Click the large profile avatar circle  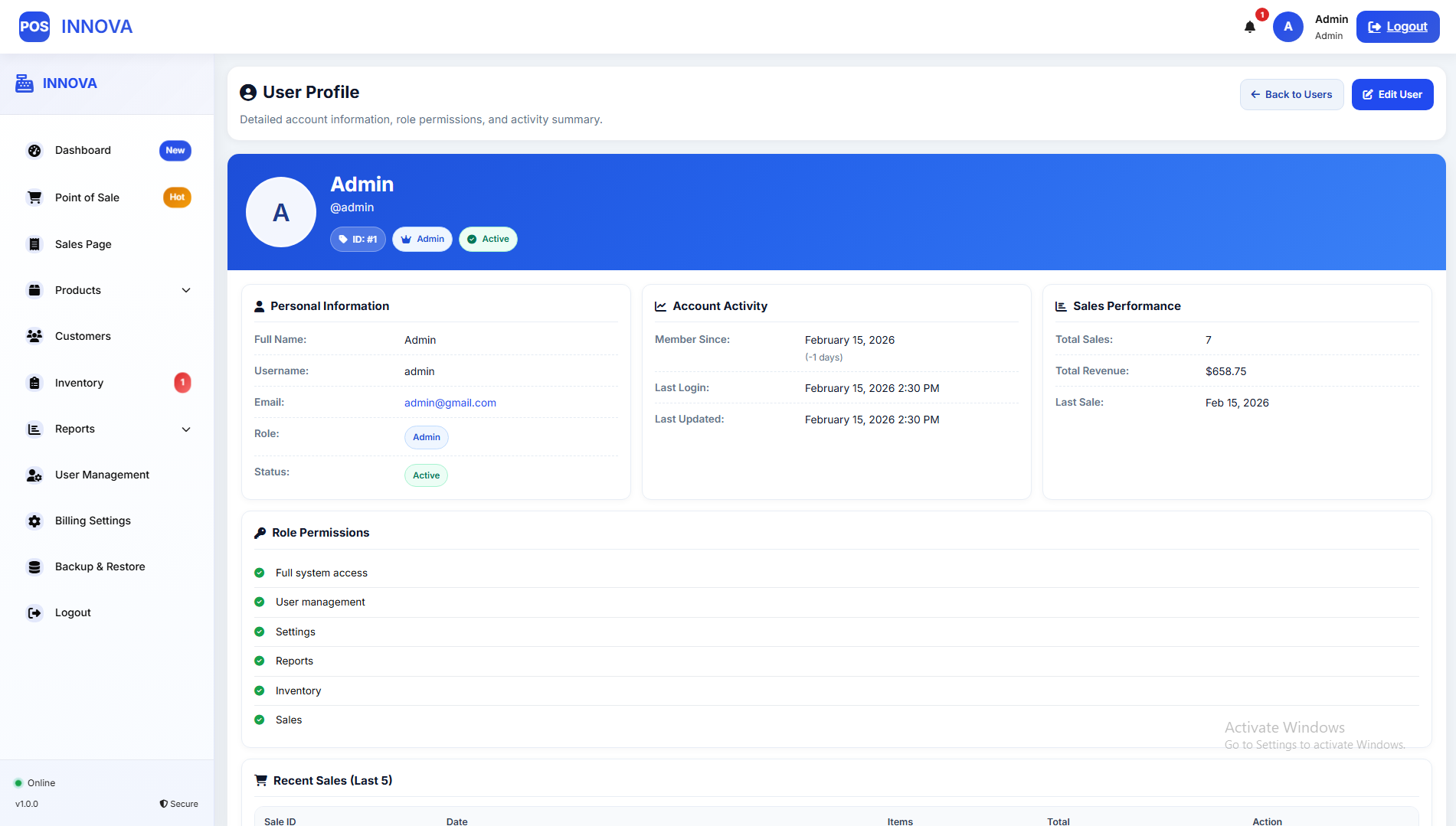[x=281, y=212]
